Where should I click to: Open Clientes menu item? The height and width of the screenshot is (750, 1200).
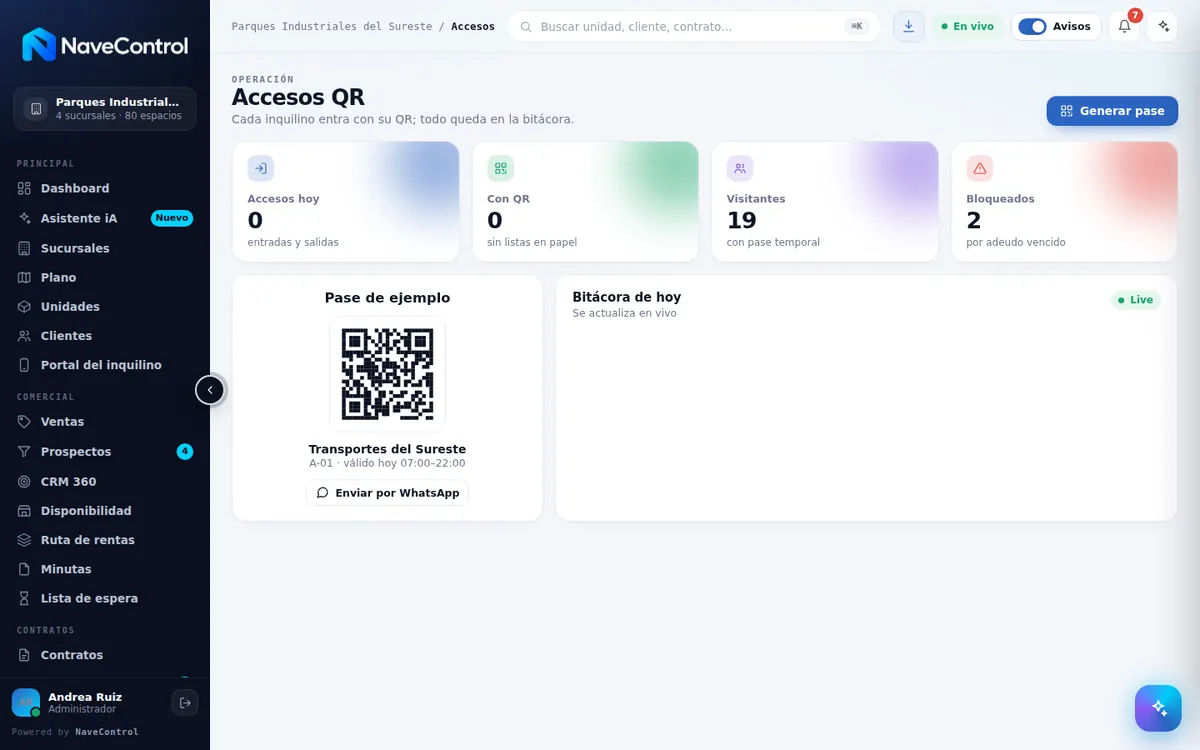[x=105, y=336]
